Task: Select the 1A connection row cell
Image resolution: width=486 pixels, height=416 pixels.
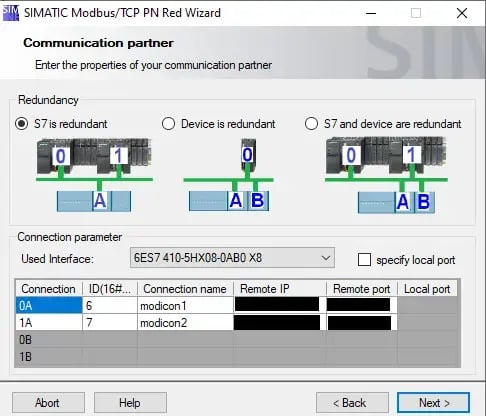Action: pyautogui.click(x=49, y=322)
